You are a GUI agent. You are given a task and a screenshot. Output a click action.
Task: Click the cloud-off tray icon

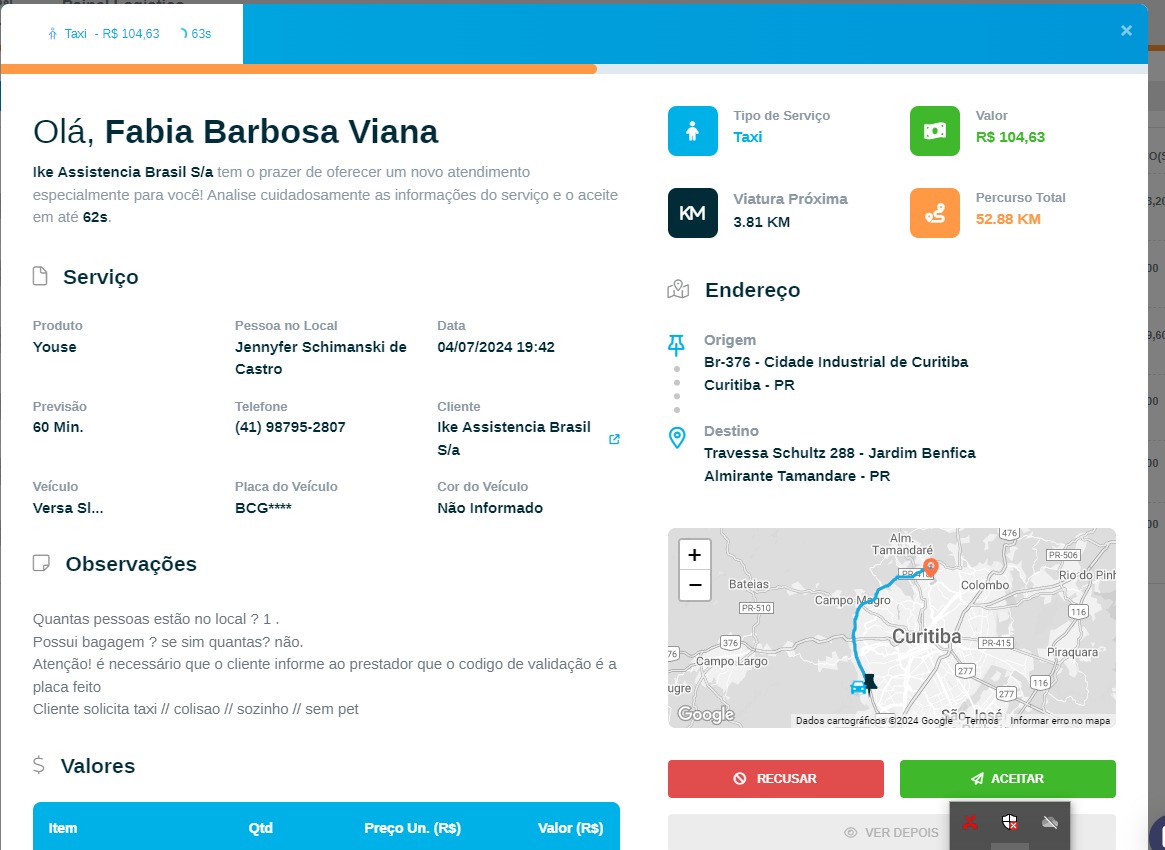click(1050, 822)
